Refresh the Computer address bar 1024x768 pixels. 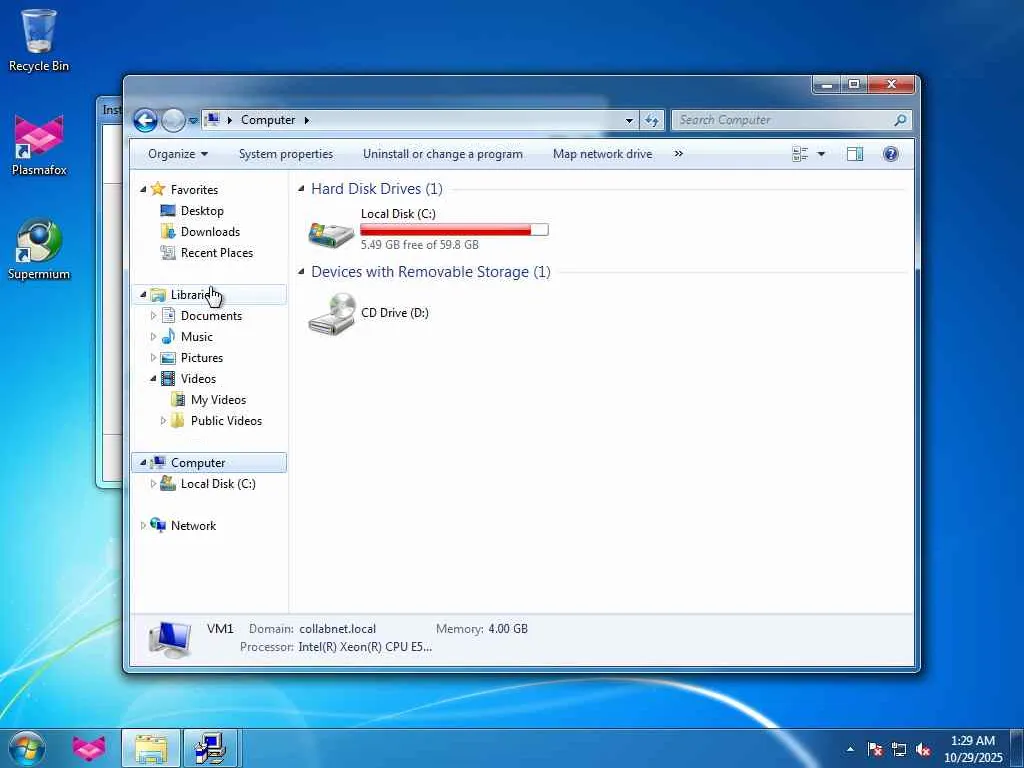(651, 120)
